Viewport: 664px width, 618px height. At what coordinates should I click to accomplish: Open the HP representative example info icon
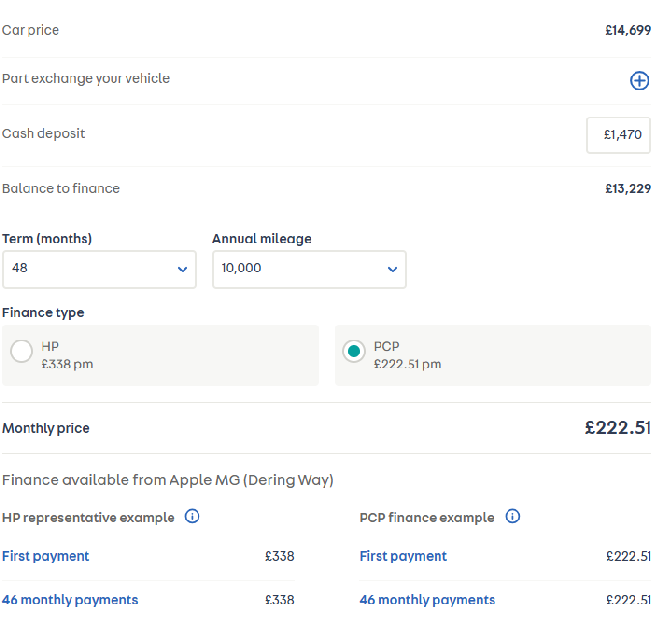(192, 517)
